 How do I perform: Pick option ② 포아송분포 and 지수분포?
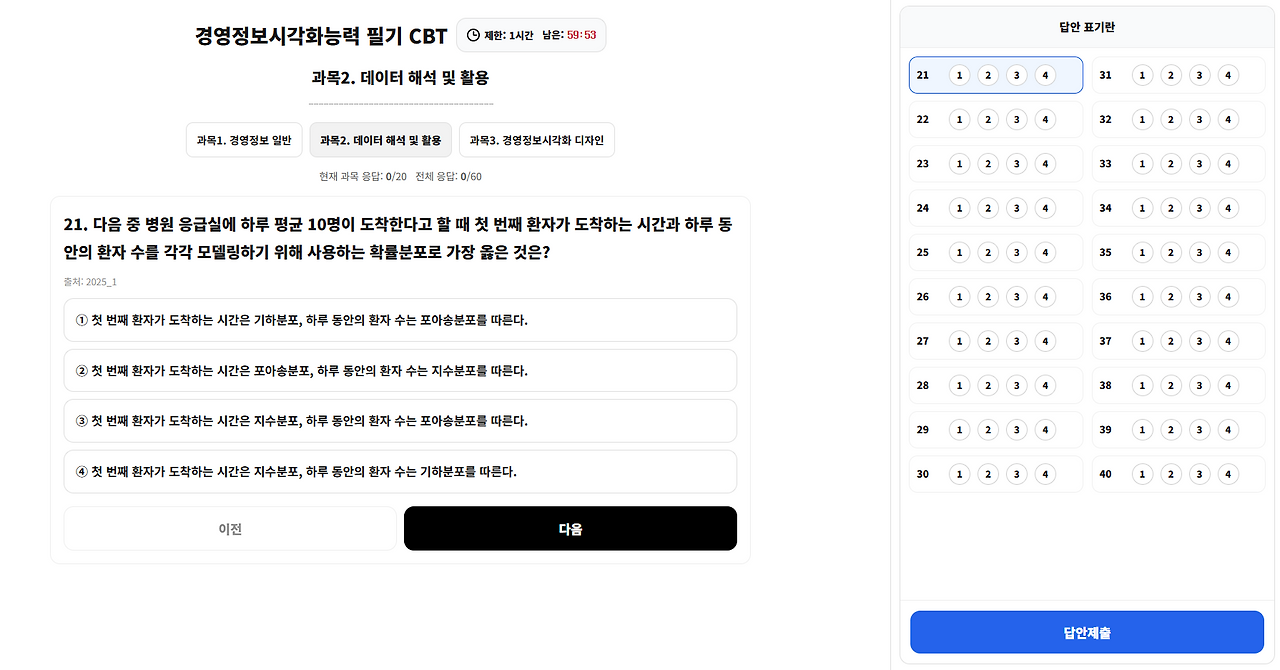tap(400, 370)
